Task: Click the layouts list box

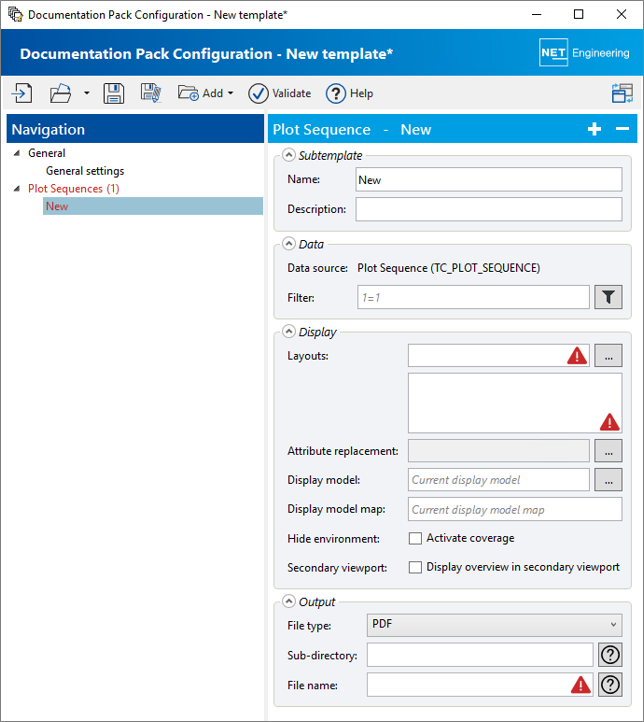Action: (515, 403)
